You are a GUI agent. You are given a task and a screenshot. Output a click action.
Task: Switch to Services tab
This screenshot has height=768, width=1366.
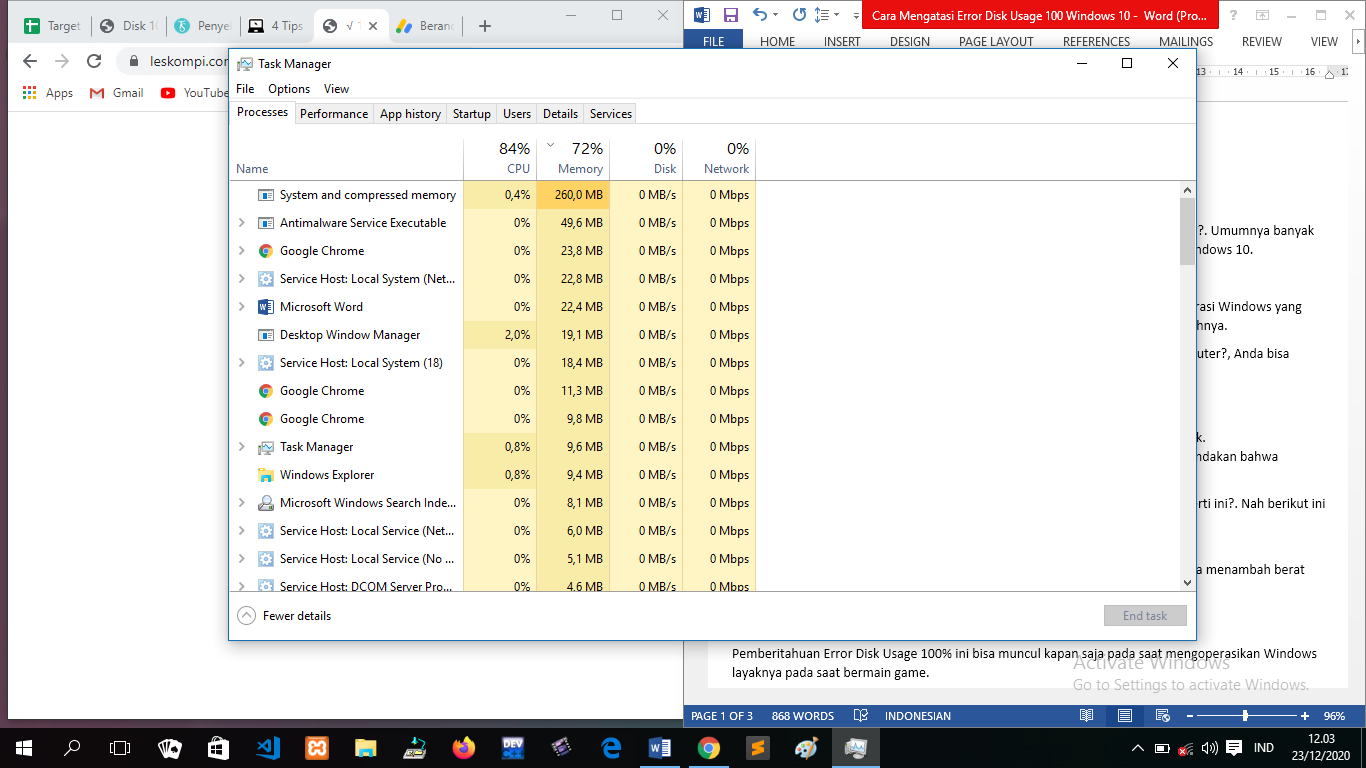pos(611,114)
